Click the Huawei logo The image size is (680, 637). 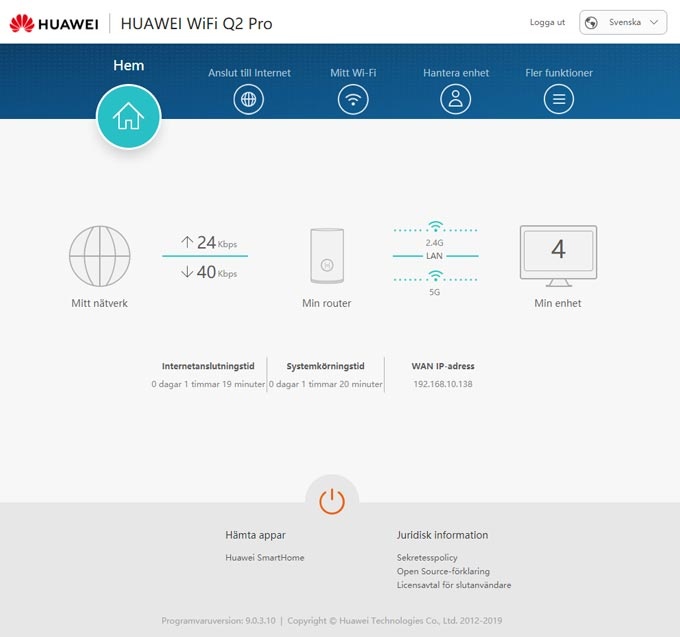tap(54, 23)
